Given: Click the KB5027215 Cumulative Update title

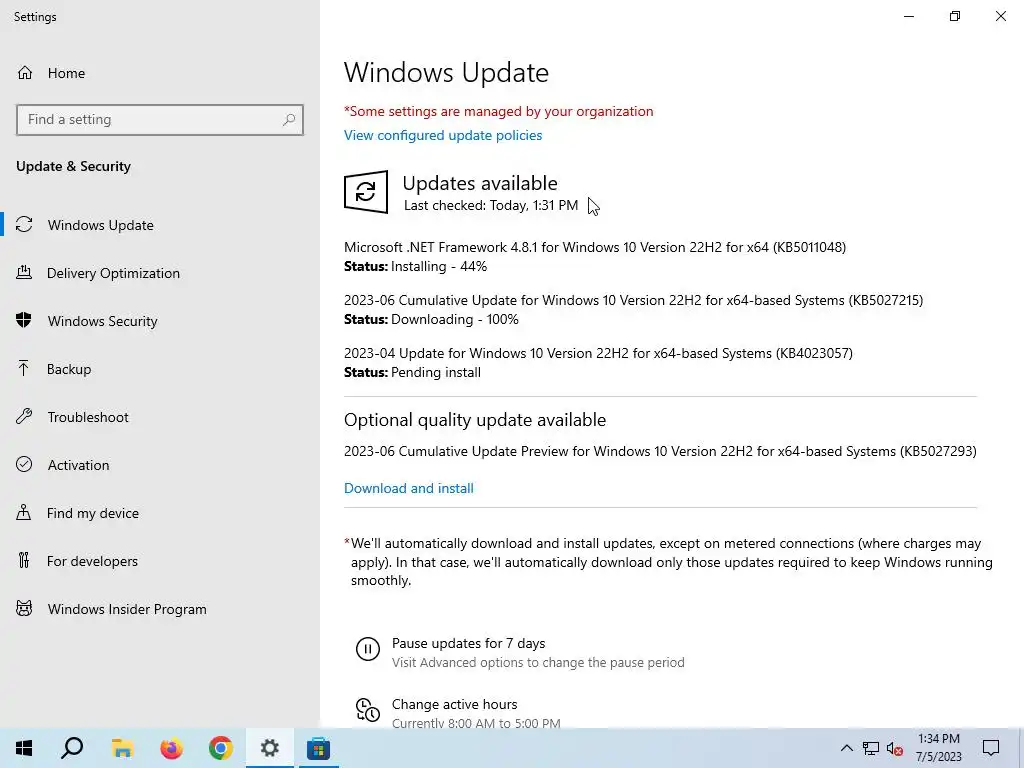Looking at the screenshot, I should (x=633, y=300).
